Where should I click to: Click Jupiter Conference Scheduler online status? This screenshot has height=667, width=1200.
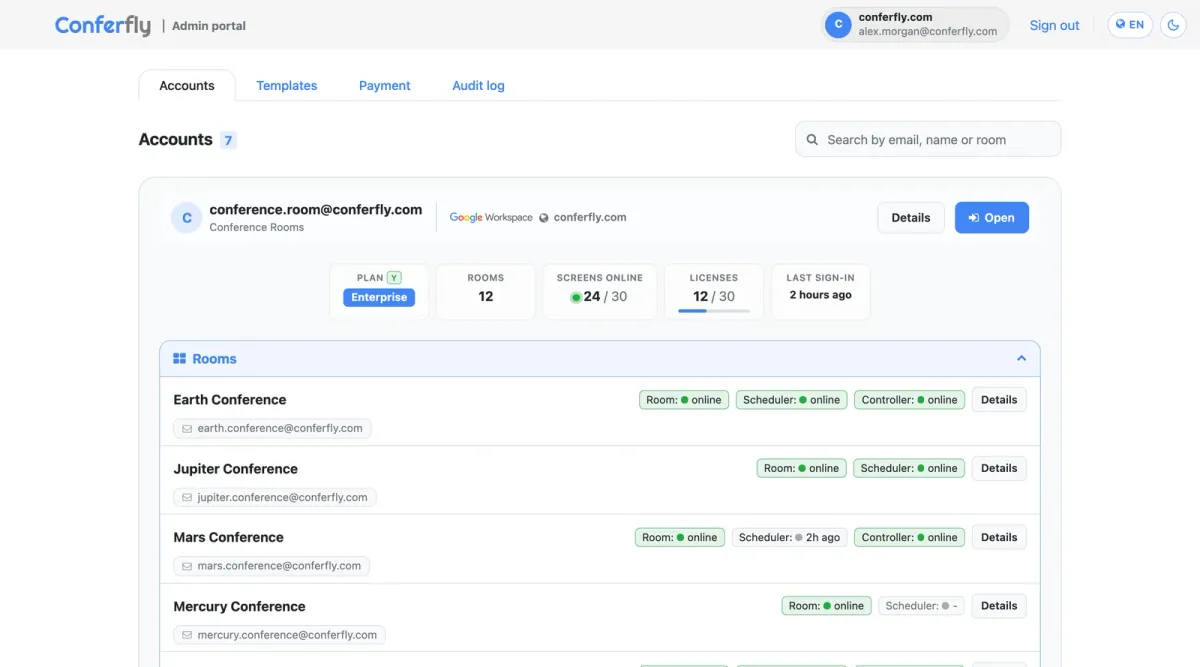point(909,468)
